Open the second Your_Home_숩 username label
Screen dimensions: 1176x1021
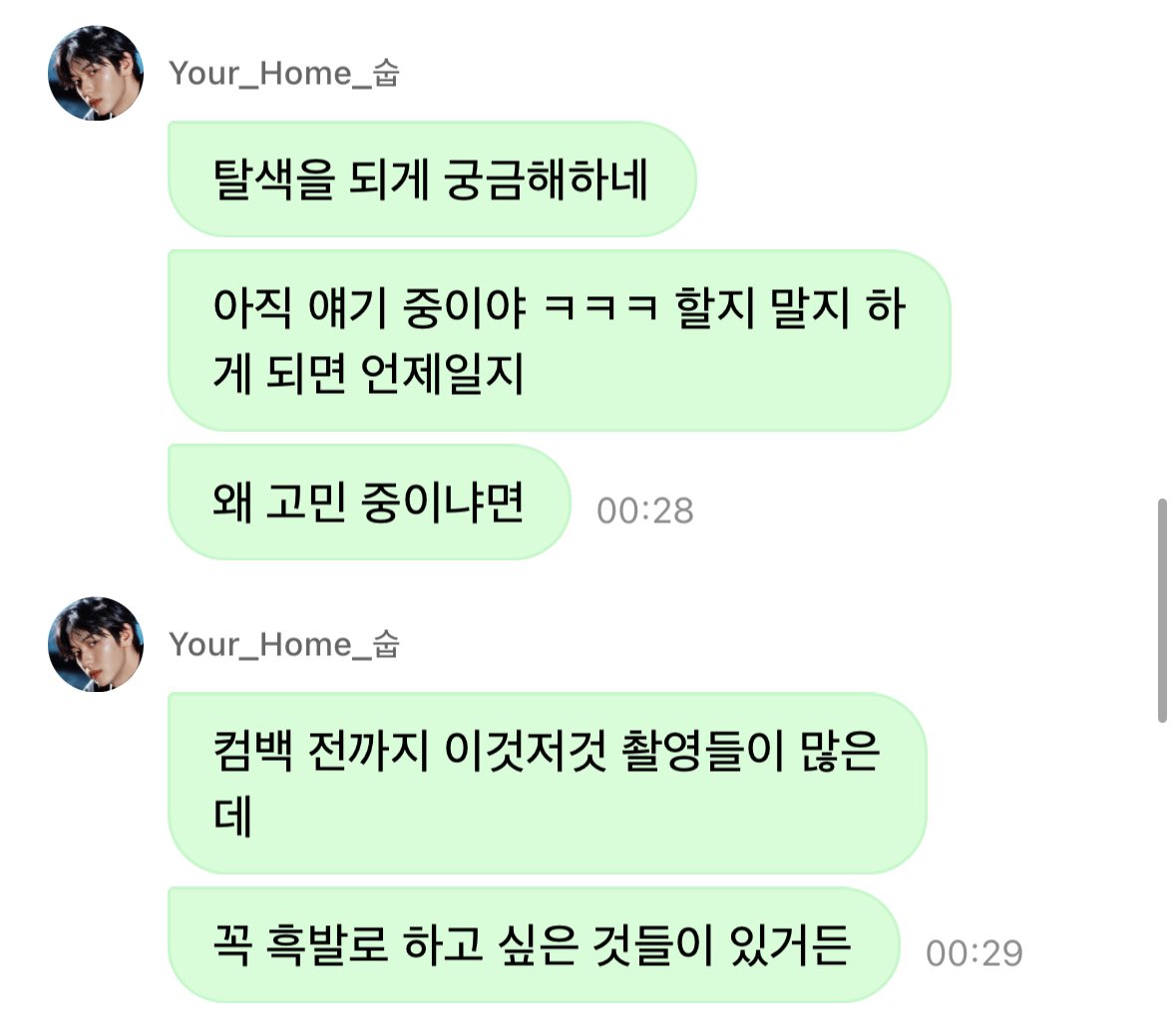284,645
